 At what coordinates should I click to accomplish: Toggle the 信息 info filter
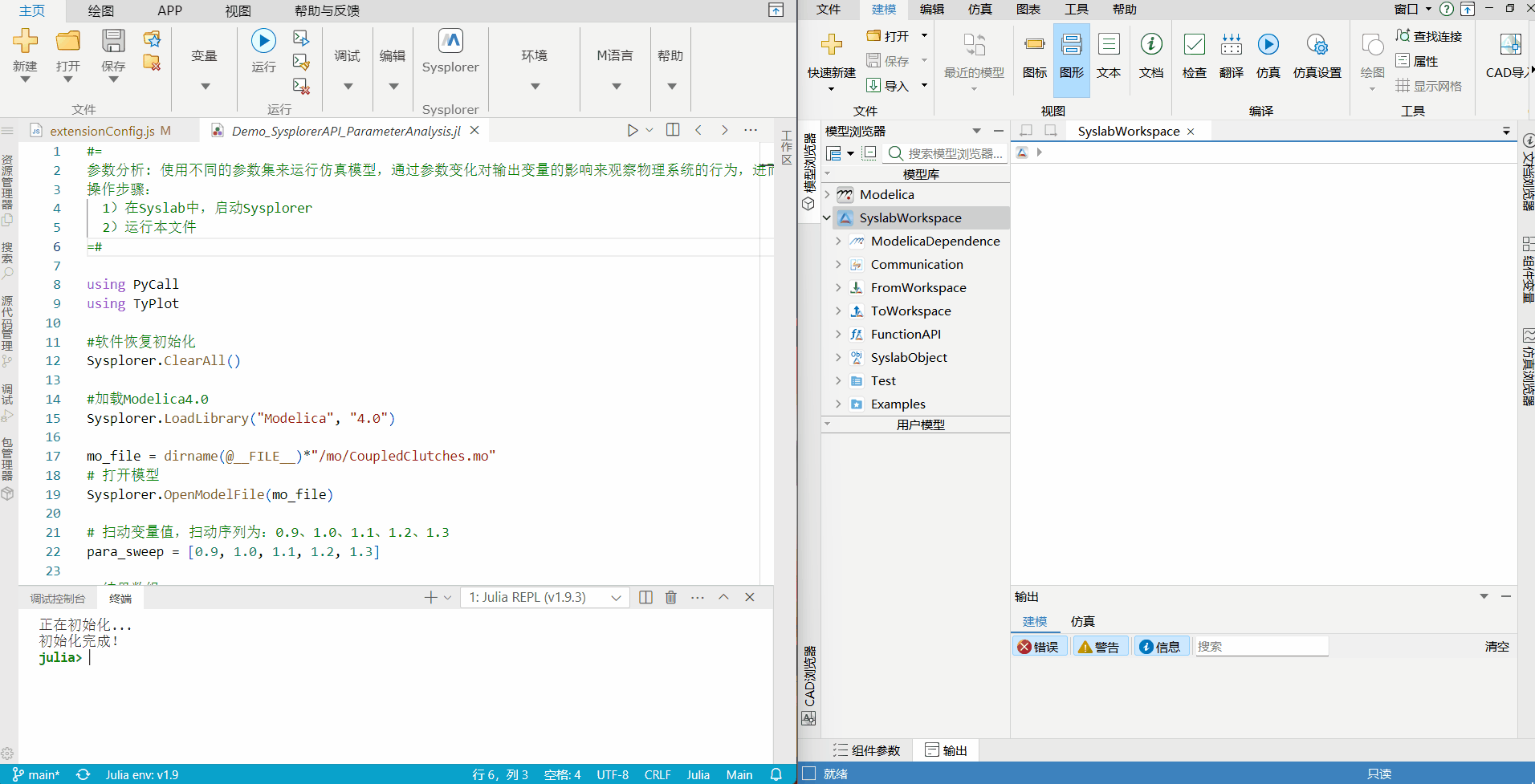[x=1160, y=647]
